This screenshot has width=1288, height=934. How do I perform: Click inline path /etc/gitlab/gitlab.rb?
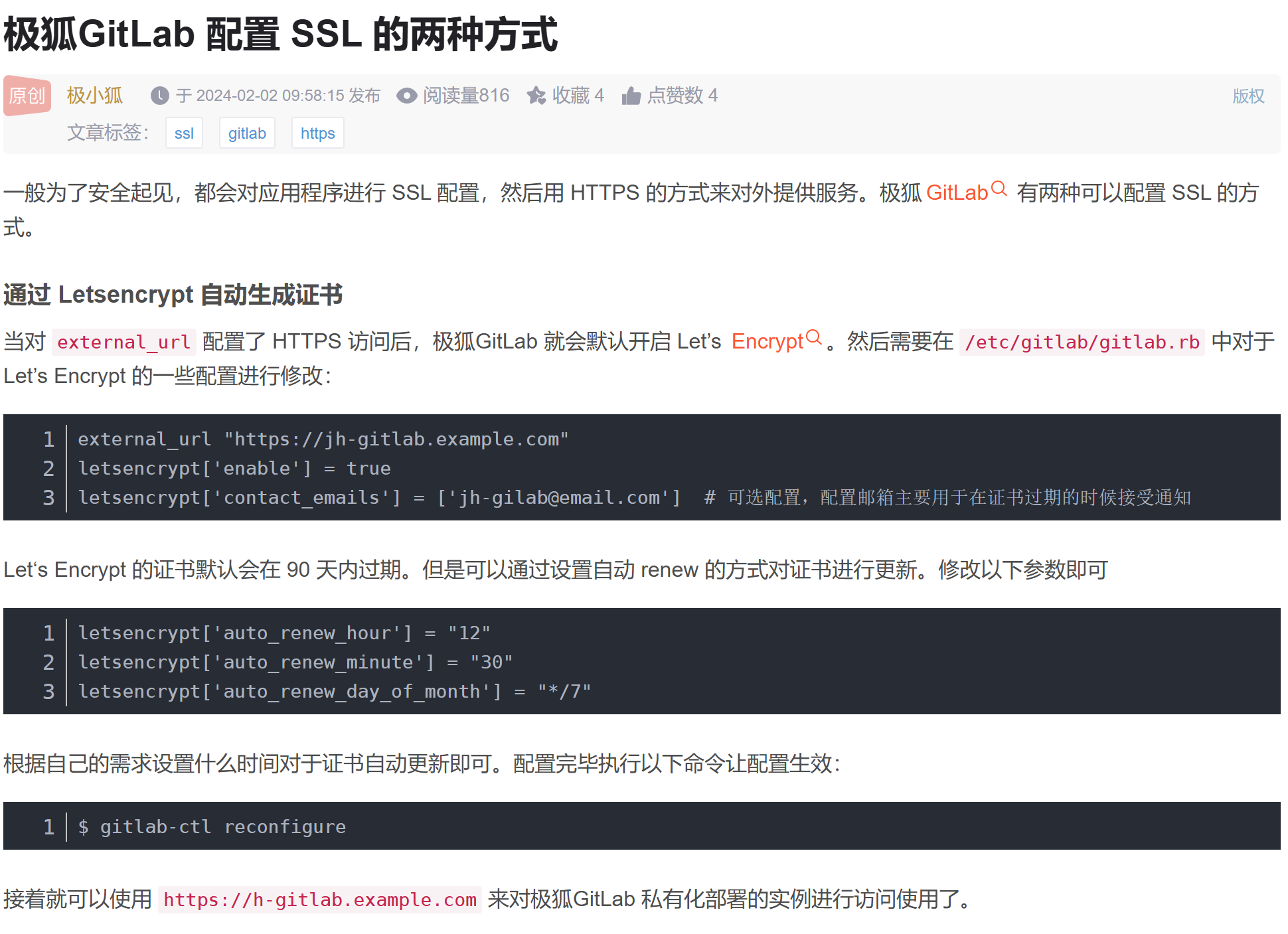pos(1082,342)
